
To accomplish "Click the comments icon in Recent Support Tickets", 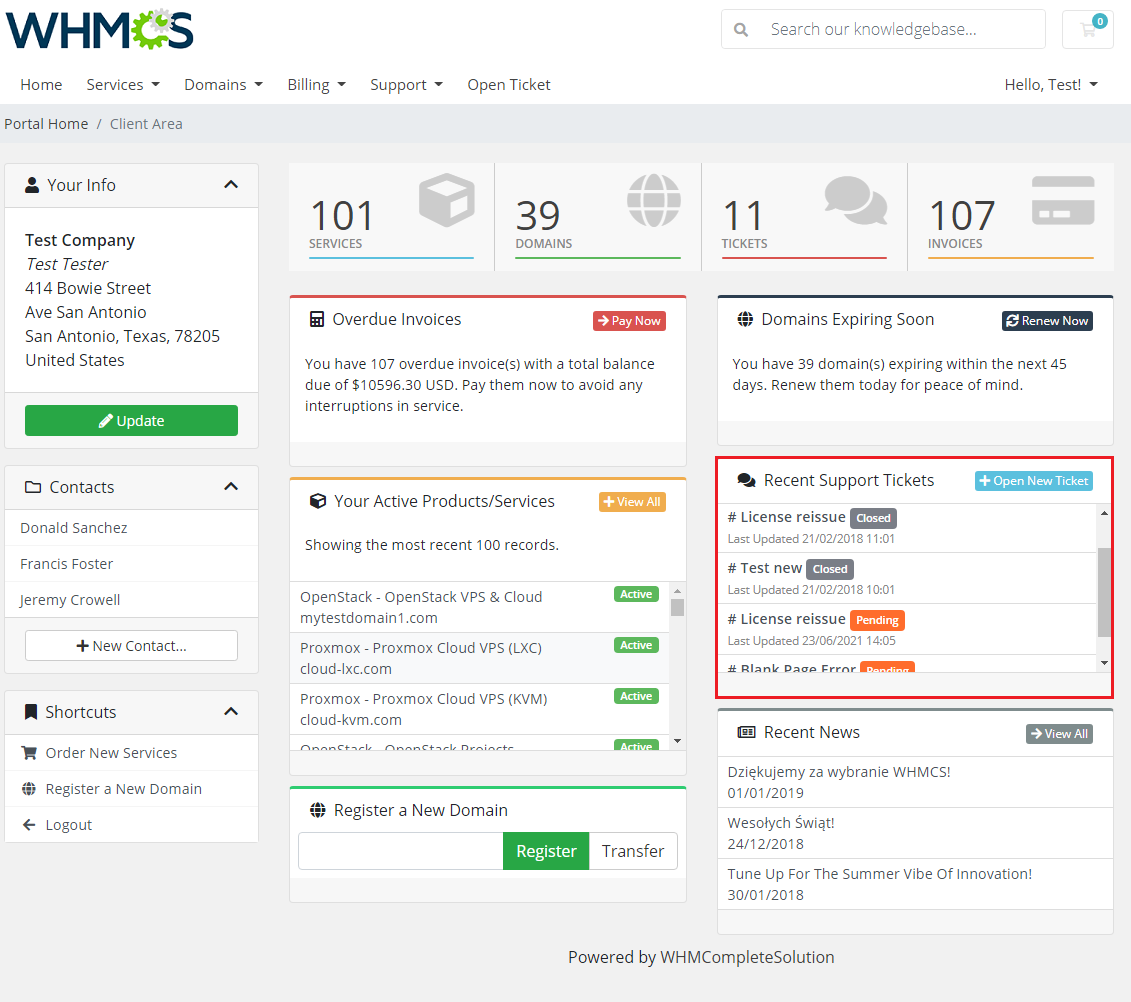I will pyautogui.click(x=747, y=480).
